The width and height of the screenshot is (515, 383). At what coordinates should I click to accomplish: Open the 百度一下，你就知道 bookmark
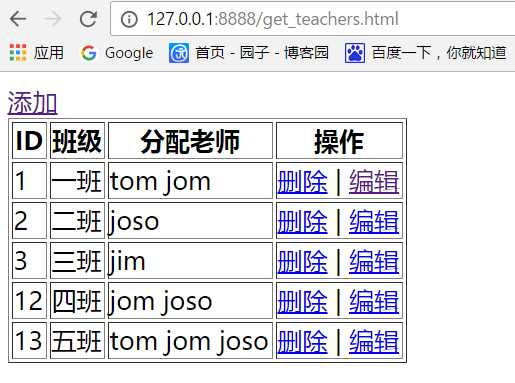(426, 53)
